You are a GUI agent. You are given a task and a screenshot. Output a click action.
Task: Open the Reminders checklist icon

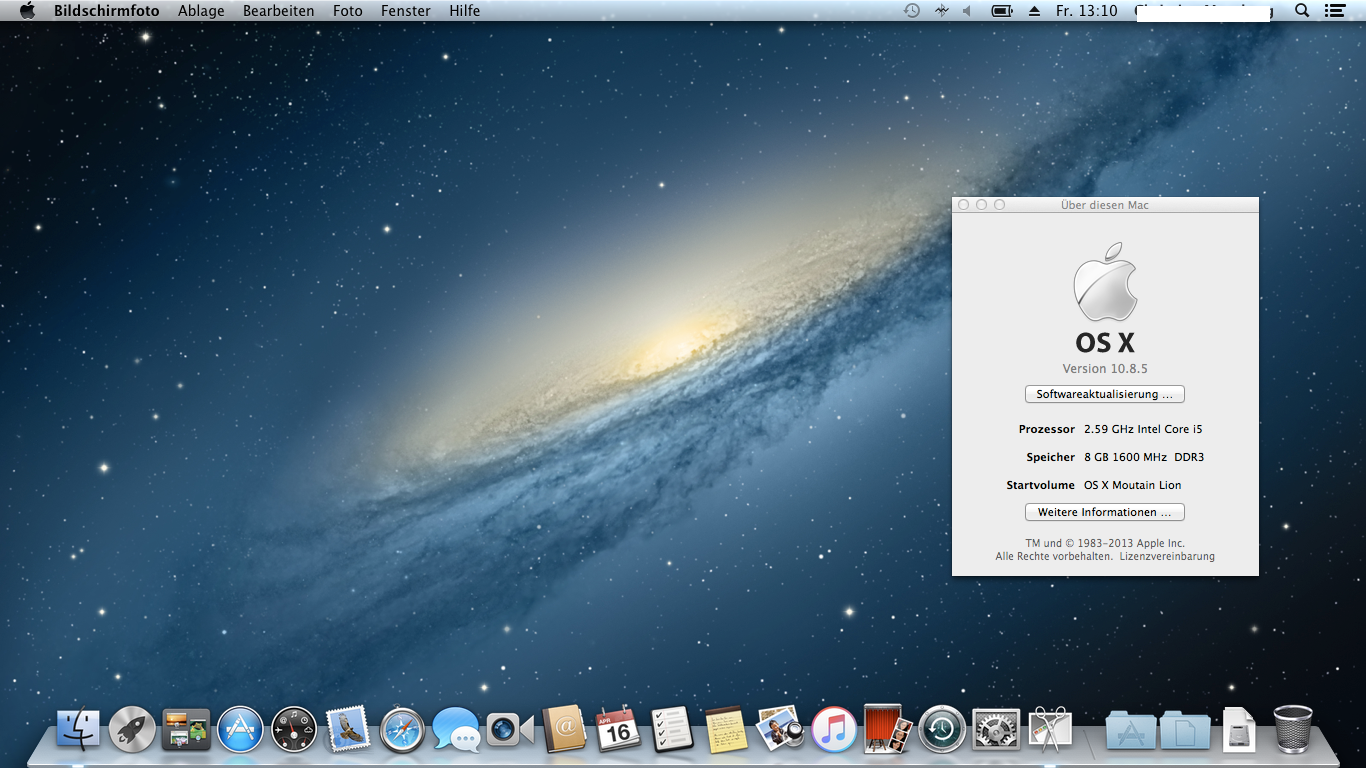tap(672, 729)
